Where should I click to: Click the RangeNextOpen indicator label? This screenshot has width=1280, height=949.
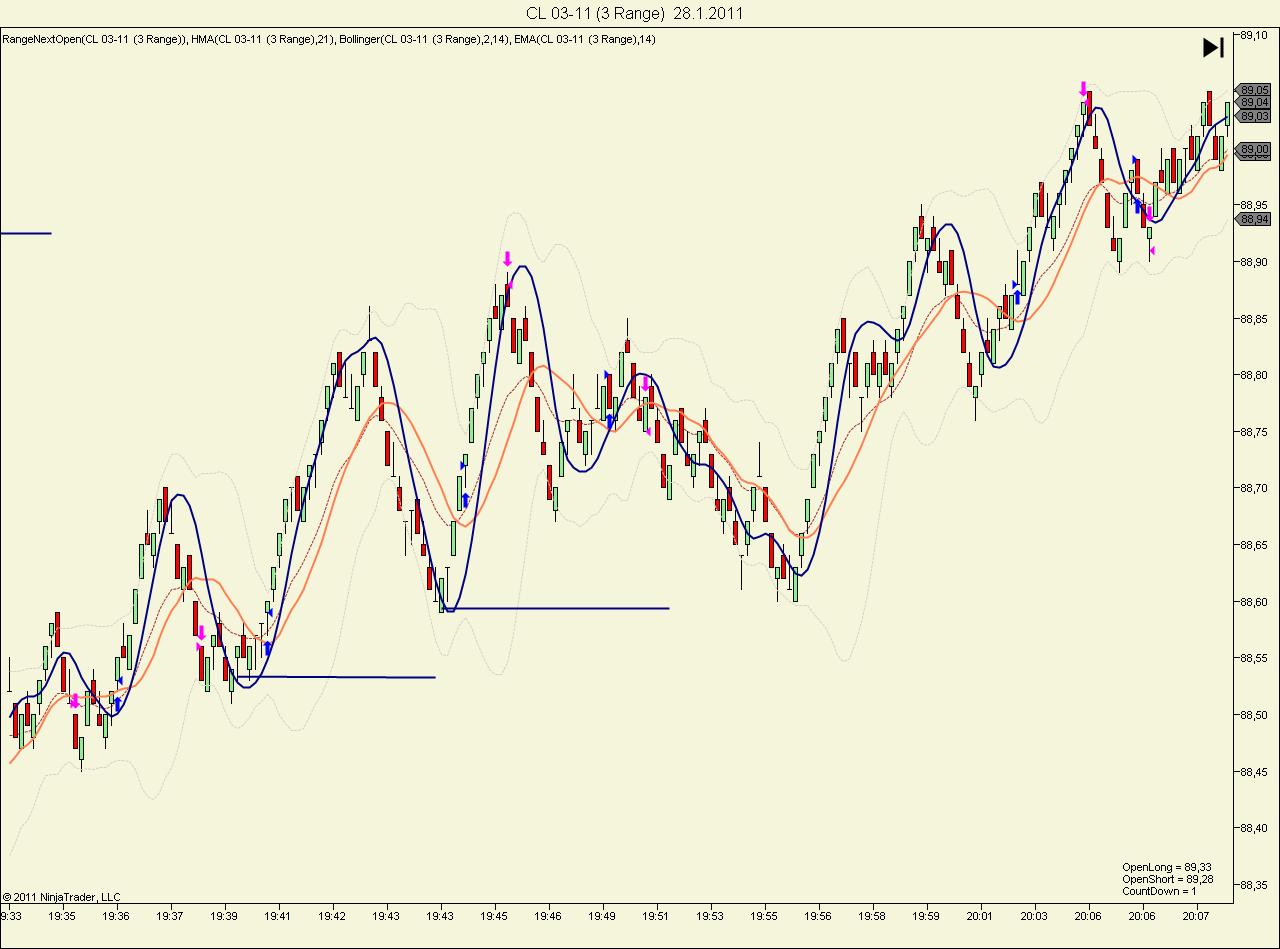pos(94,39)
